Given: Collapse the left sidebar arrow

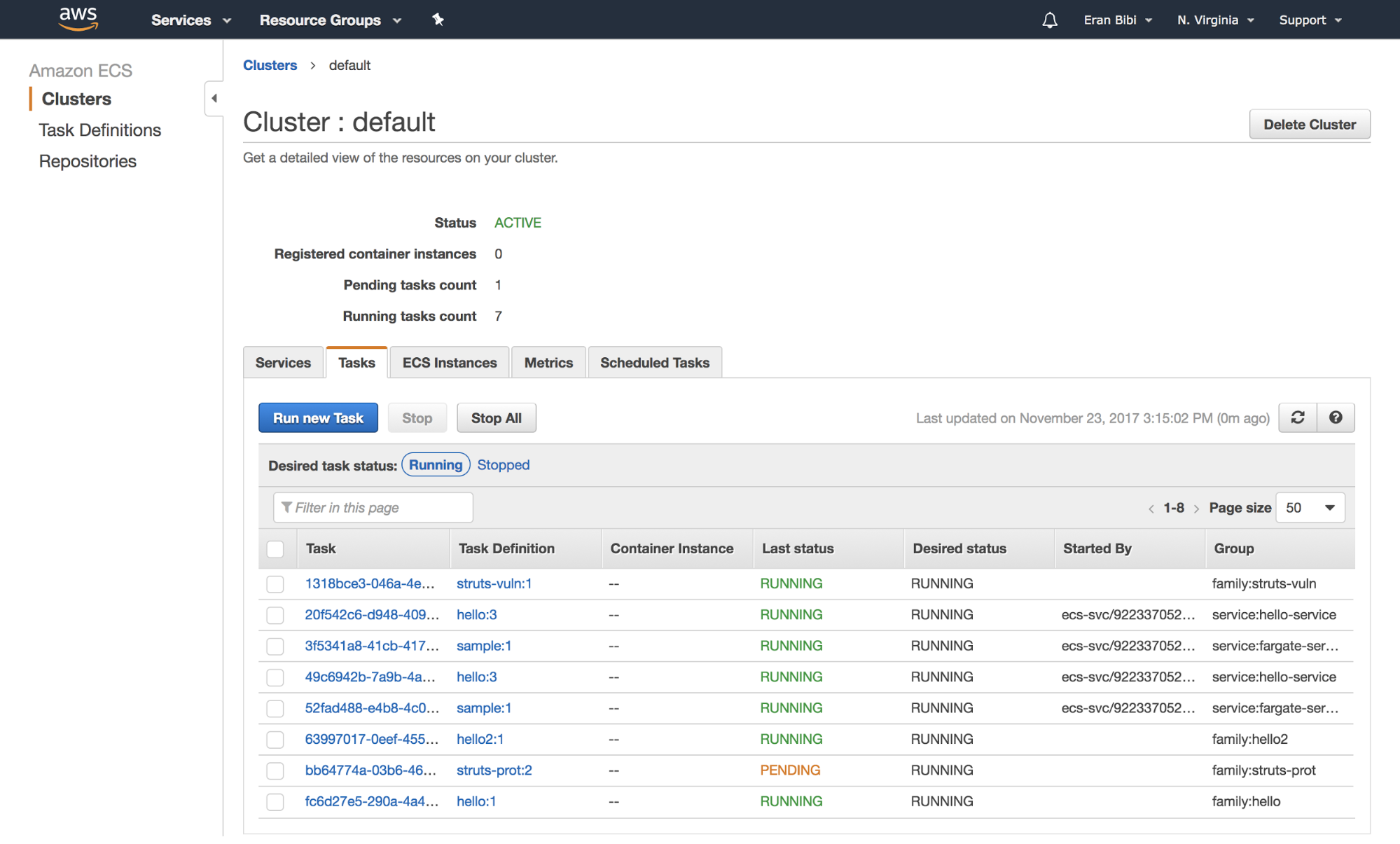Looking at the screenshot, I should (214, 98).
